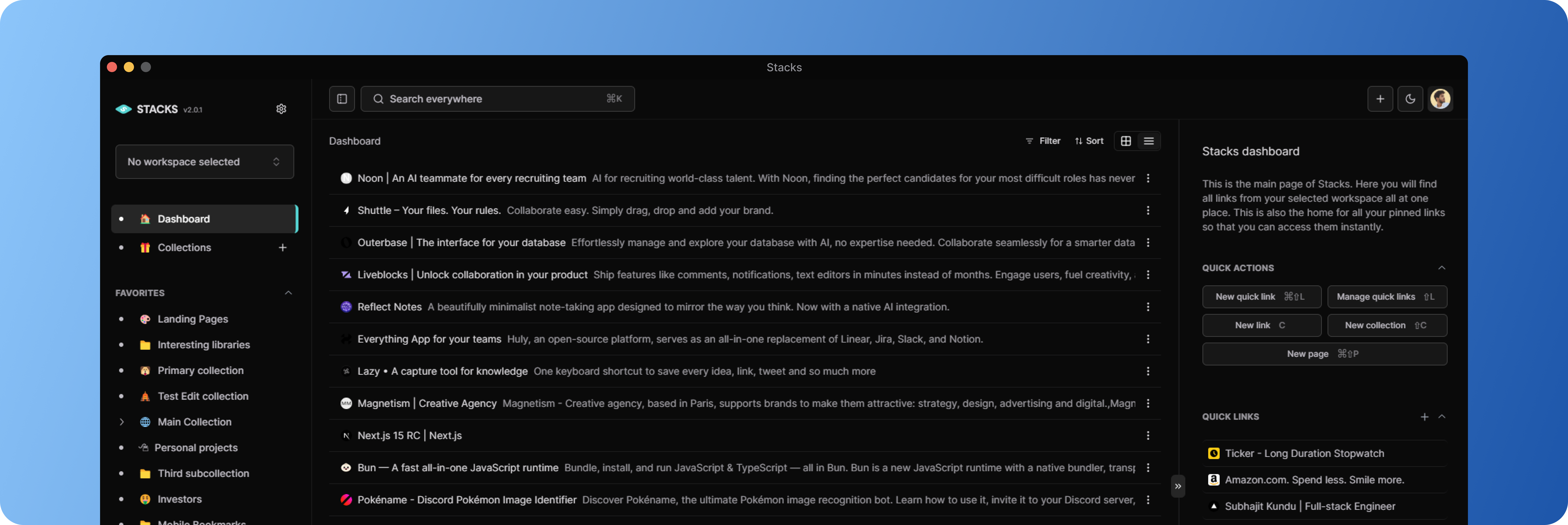Collapse the Favorites section
The width and height of the screenshot is (1568, 525).
coord(289,293)
